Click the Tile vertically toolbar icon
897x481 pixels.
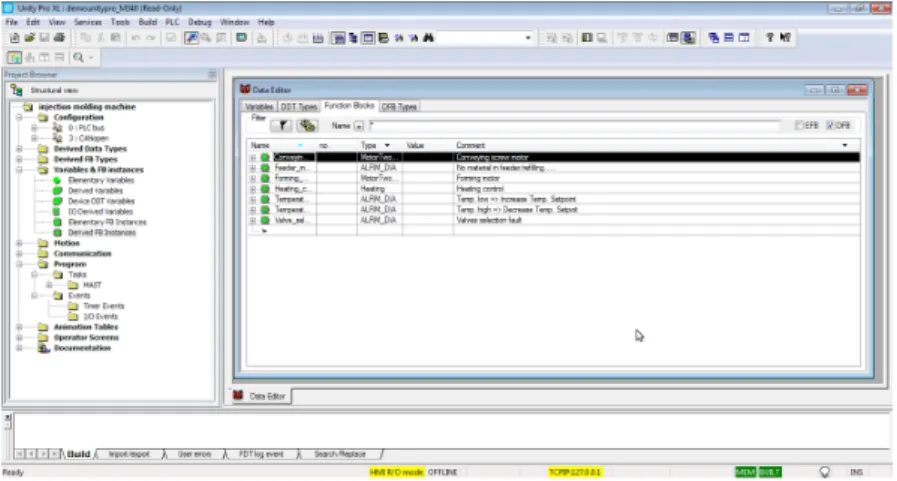(744, 38)
